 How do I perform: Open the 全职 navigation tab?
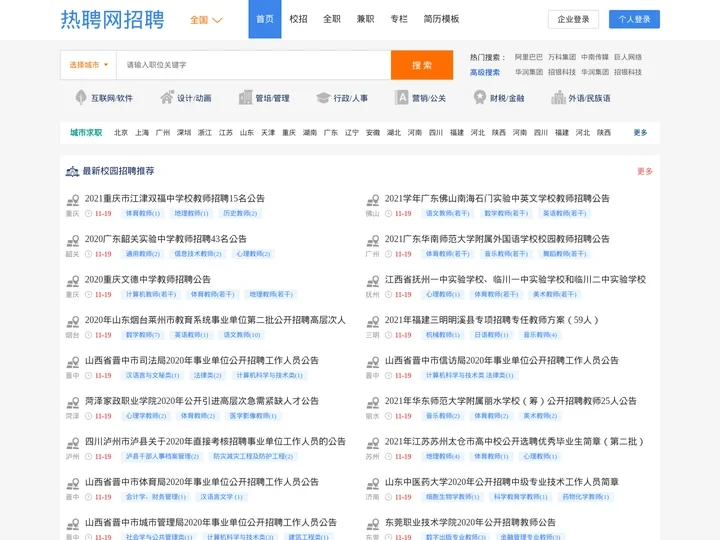[x=332, y=19]
